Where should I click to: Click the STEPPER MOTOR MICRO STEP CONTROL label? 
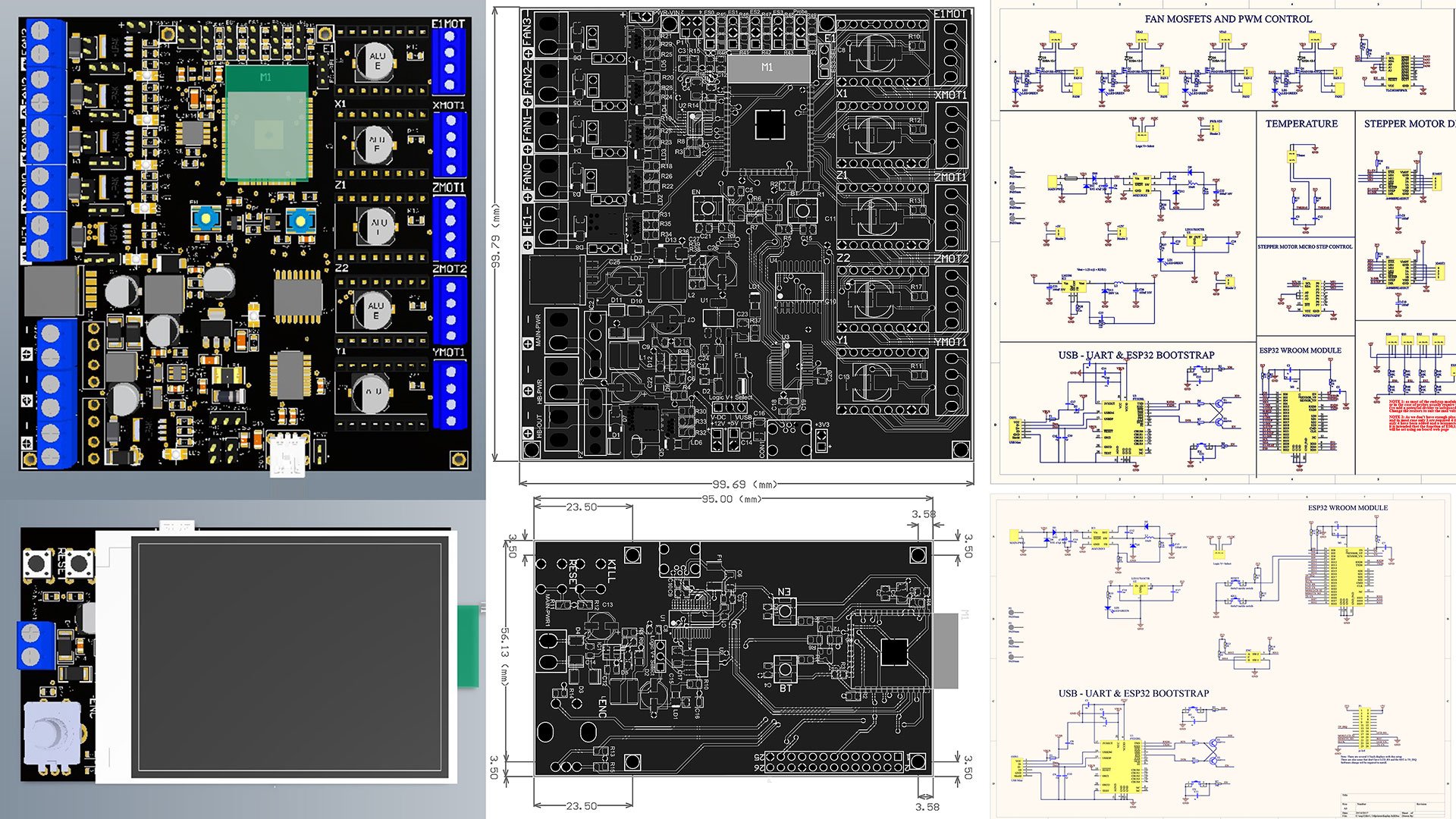(1304, 246)
